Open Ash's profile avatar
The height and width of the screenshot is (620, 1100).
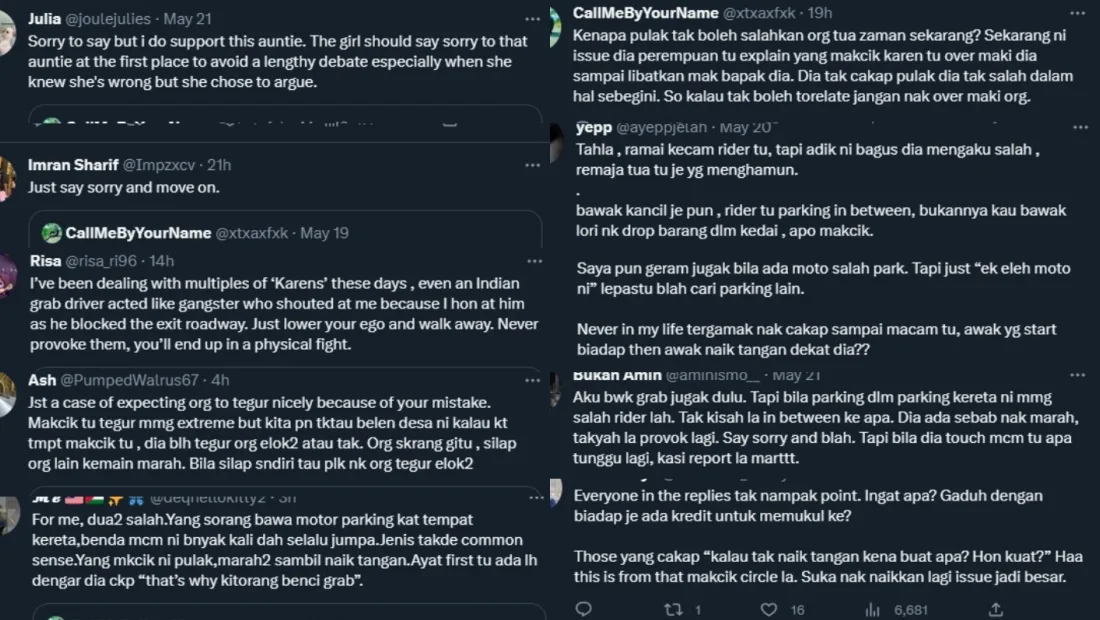click(x=7, y=395)
